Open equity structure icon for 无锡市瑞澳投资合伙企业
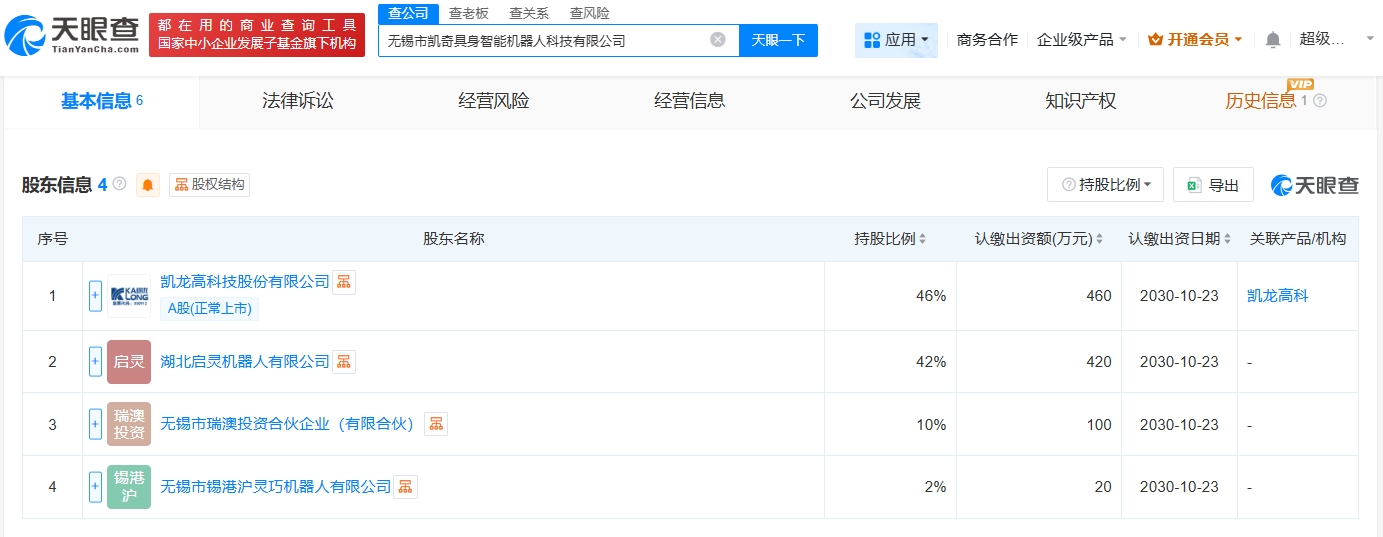Screen dimensions: 1383x537 435,424
